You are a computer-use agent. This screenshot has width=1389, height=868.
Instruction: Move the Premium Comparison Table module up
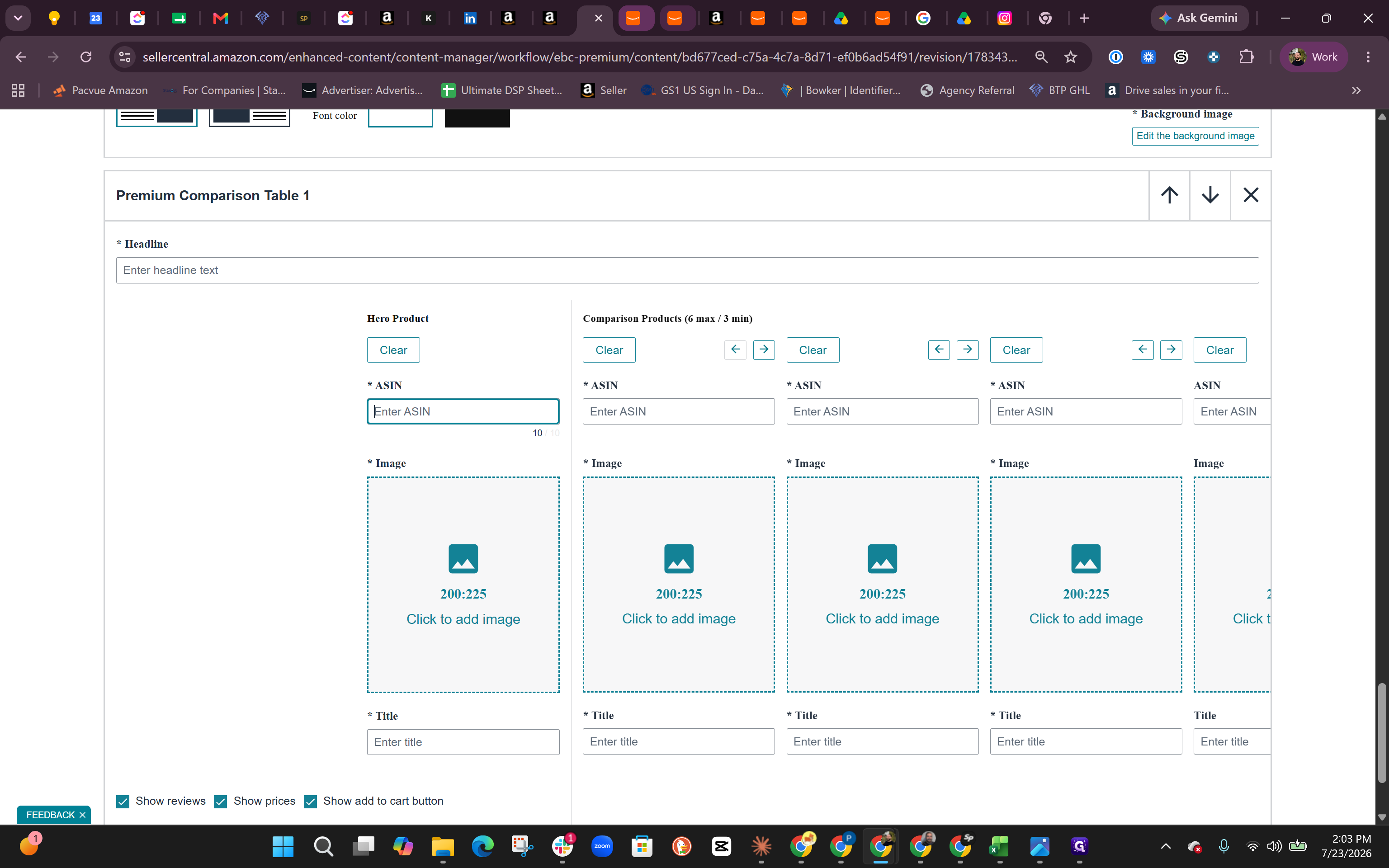[x=1169, y=195]
